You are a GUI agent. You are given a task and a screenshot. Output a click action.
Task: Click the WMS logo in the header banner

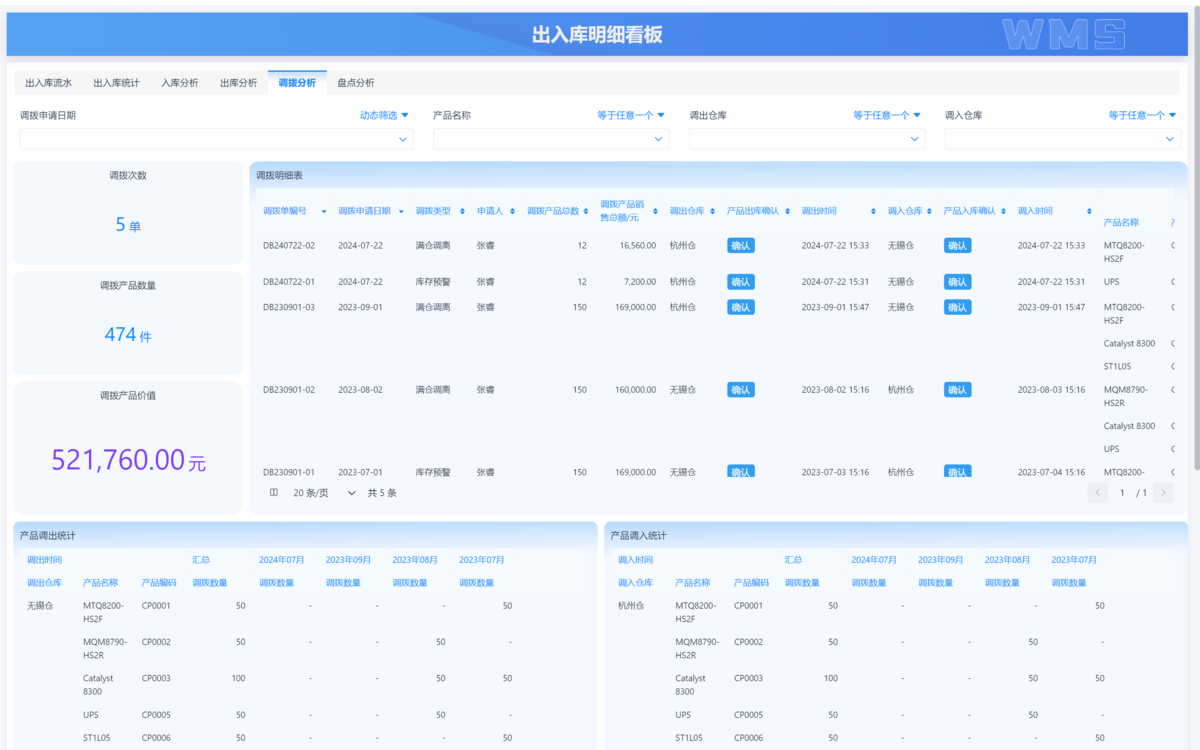point(1064,33)
